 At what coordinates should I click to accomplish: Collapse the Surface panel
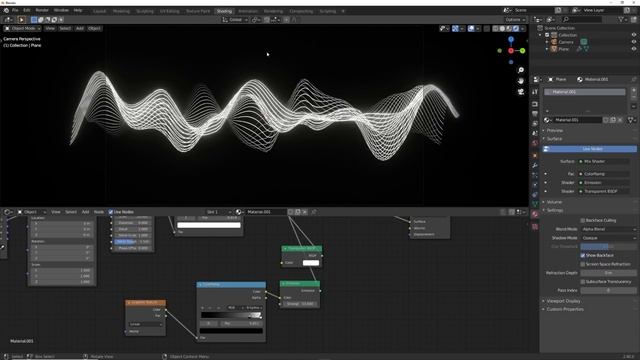(554, 139)
